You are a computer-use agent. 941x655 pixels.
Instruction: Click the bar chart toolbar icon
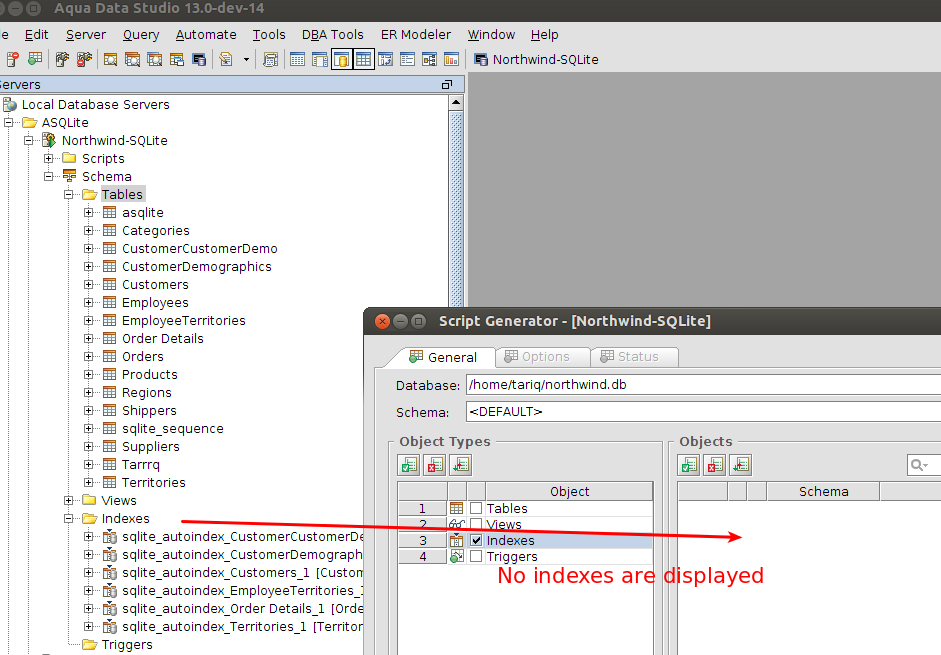pos(451,59)
